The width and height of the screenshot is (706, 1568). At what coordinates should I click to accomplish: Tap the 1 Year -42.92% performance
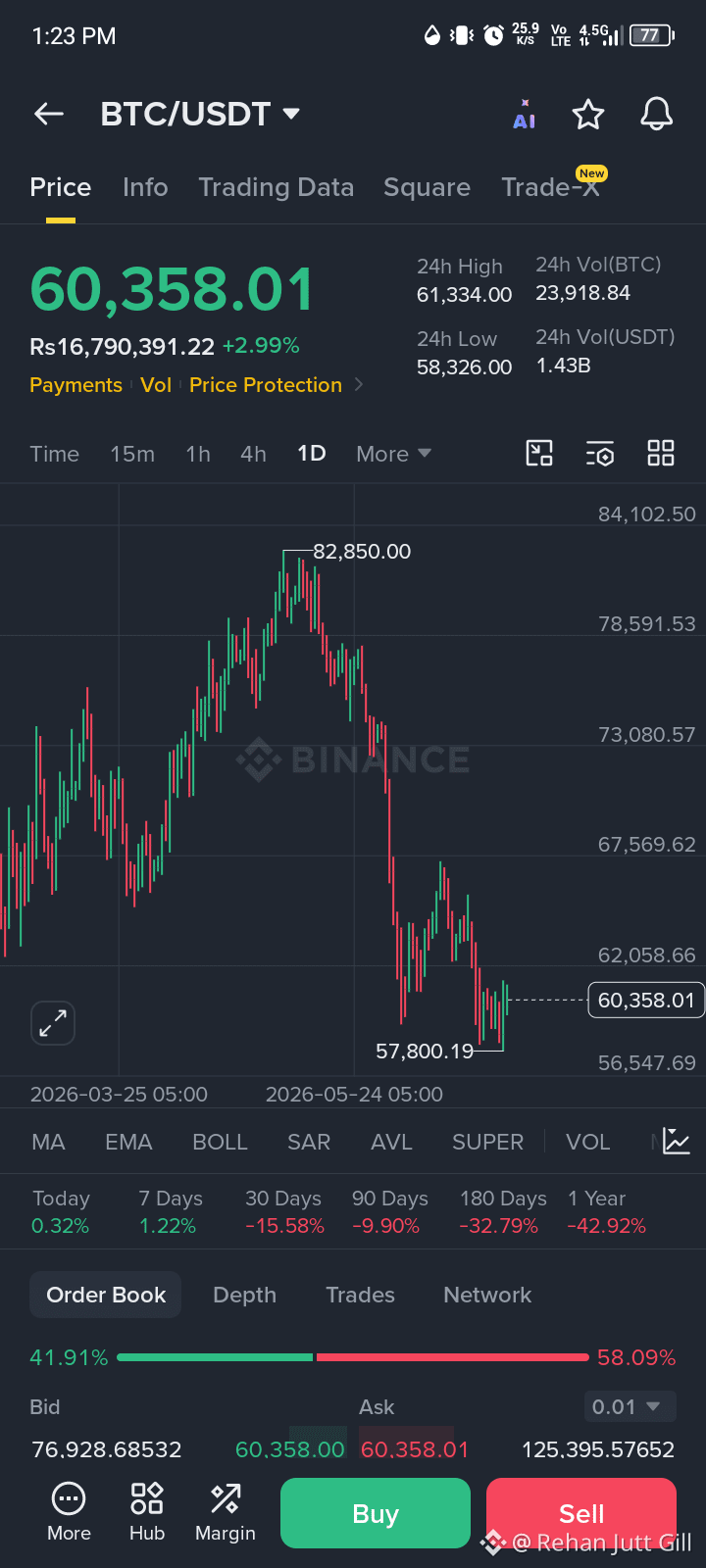click(606, 1212)
